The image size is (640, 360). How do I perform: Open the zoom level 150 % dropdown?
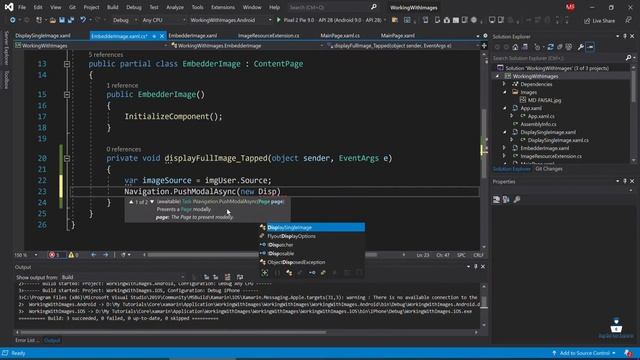[26, 255]
